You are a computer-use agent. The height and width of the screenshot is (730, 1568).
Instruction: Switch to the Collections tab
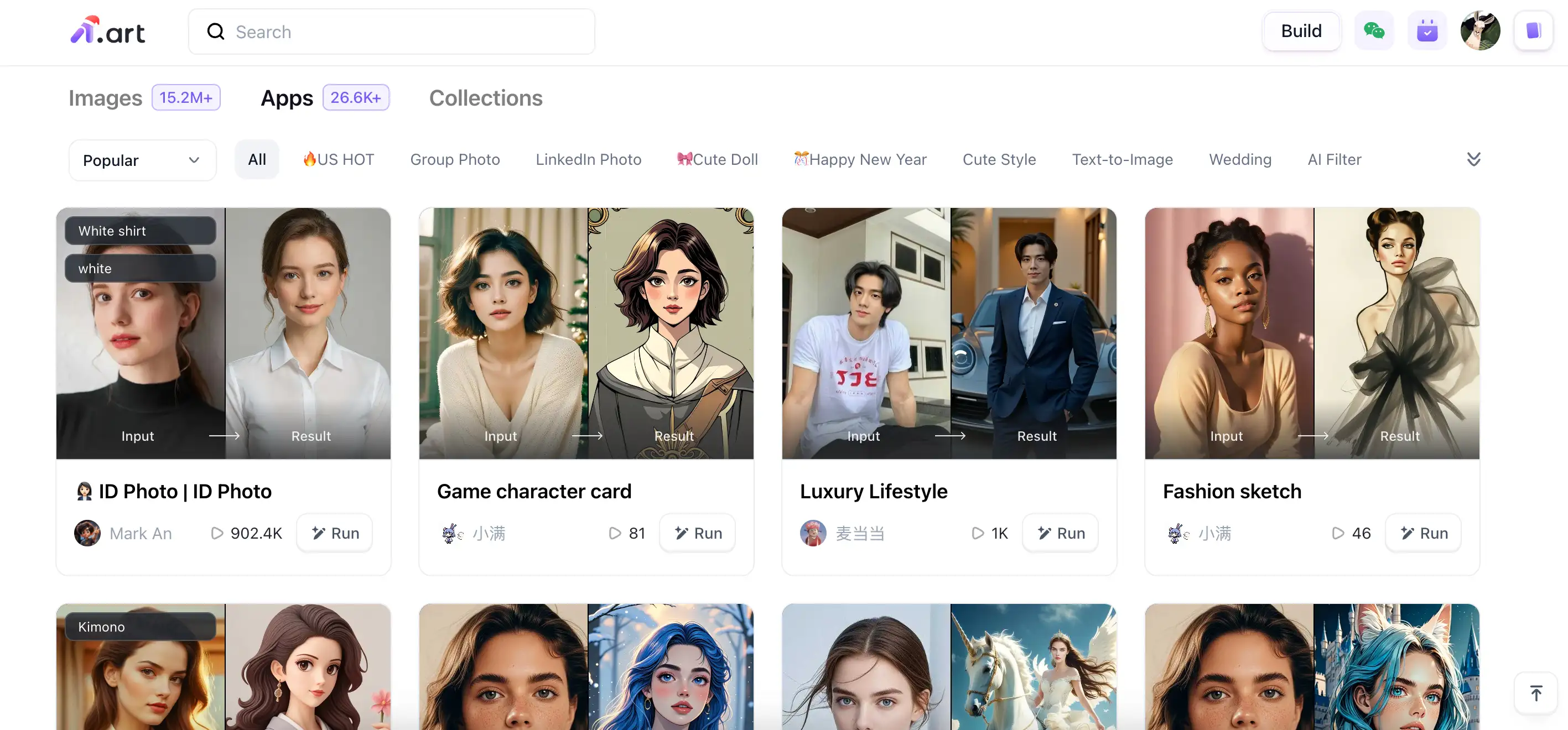click(x=486, y=98)
